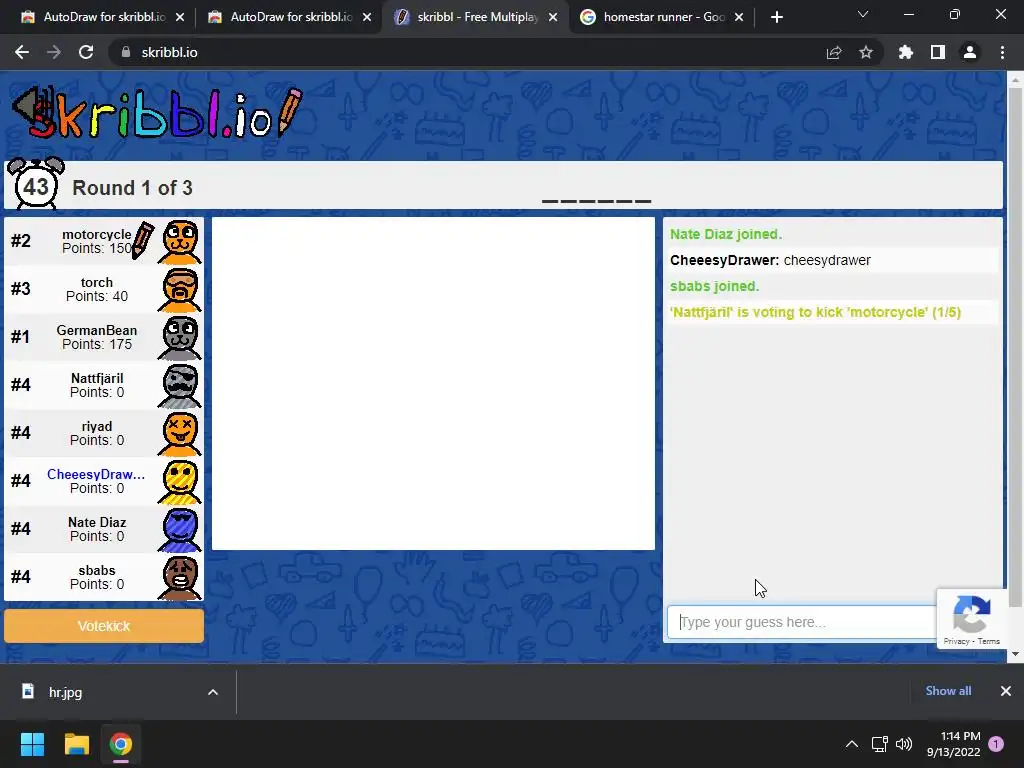The height and width of the screenshot is (768, 1024).
Task: Open the tab search dropdown arrow
Action: 863,14
